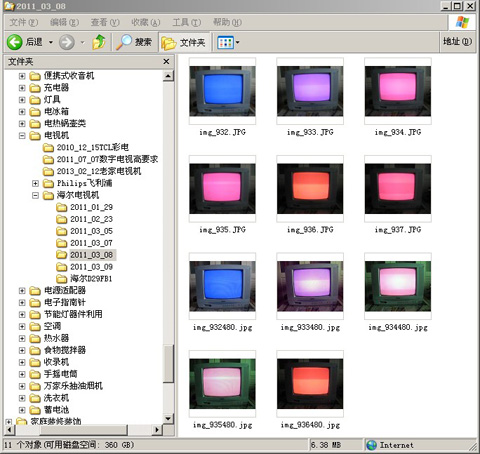Viewport: 480px width, 454px height.
Task: Select the img_935480.jpg thumbnail
Action: pyautogui.click(x=222, y=384)
